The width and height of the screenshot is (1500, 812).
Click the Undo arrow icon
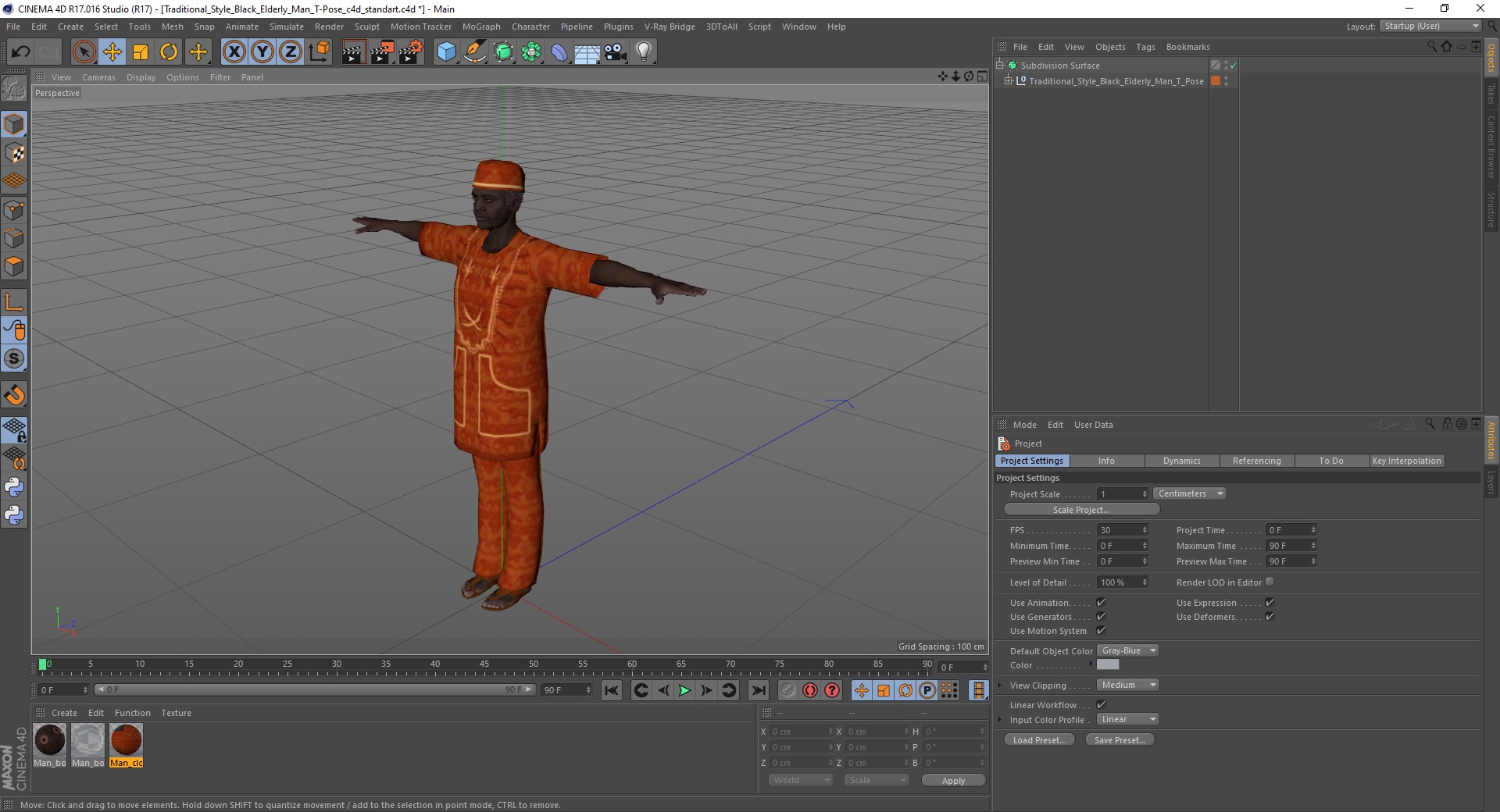pyautogui.click(x=20, y=52)
